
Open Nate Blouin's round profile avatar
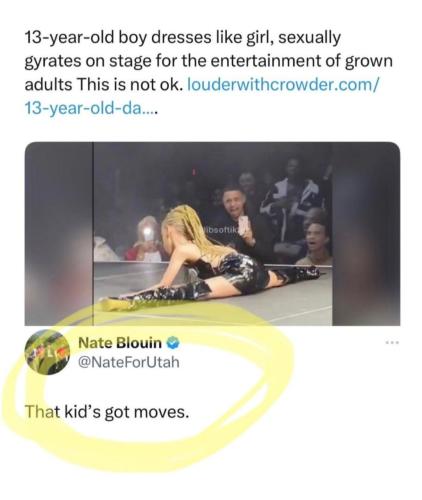47,352
